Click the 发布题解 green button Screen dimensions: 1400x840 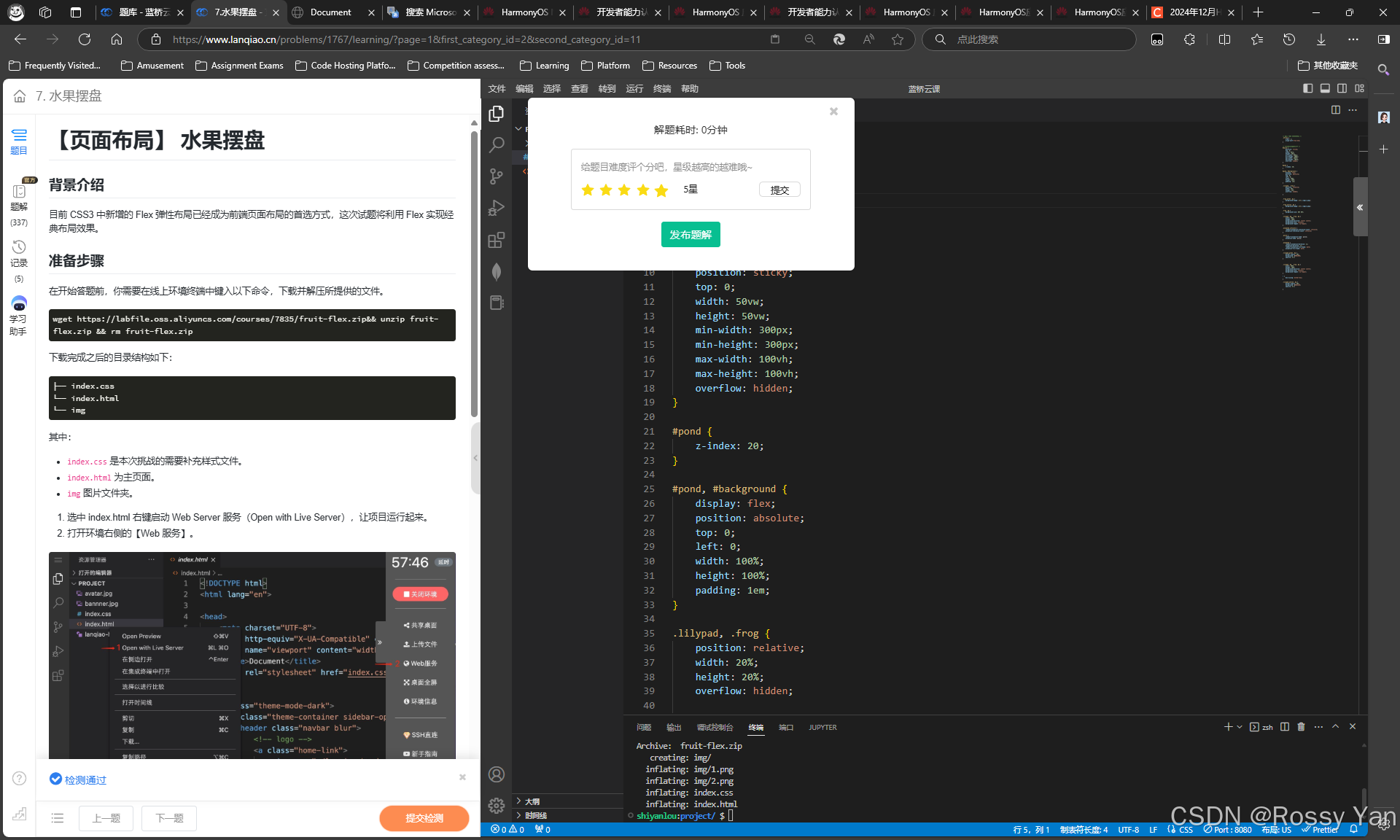691,235
